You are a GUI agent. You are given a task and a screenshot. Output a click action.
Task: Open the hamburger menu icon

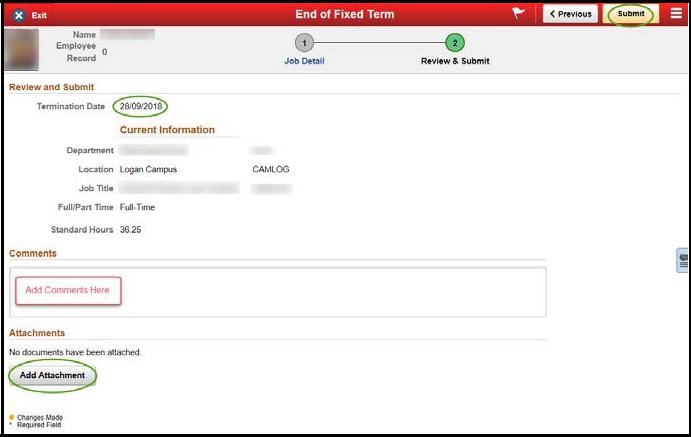[x=676, y=14]
